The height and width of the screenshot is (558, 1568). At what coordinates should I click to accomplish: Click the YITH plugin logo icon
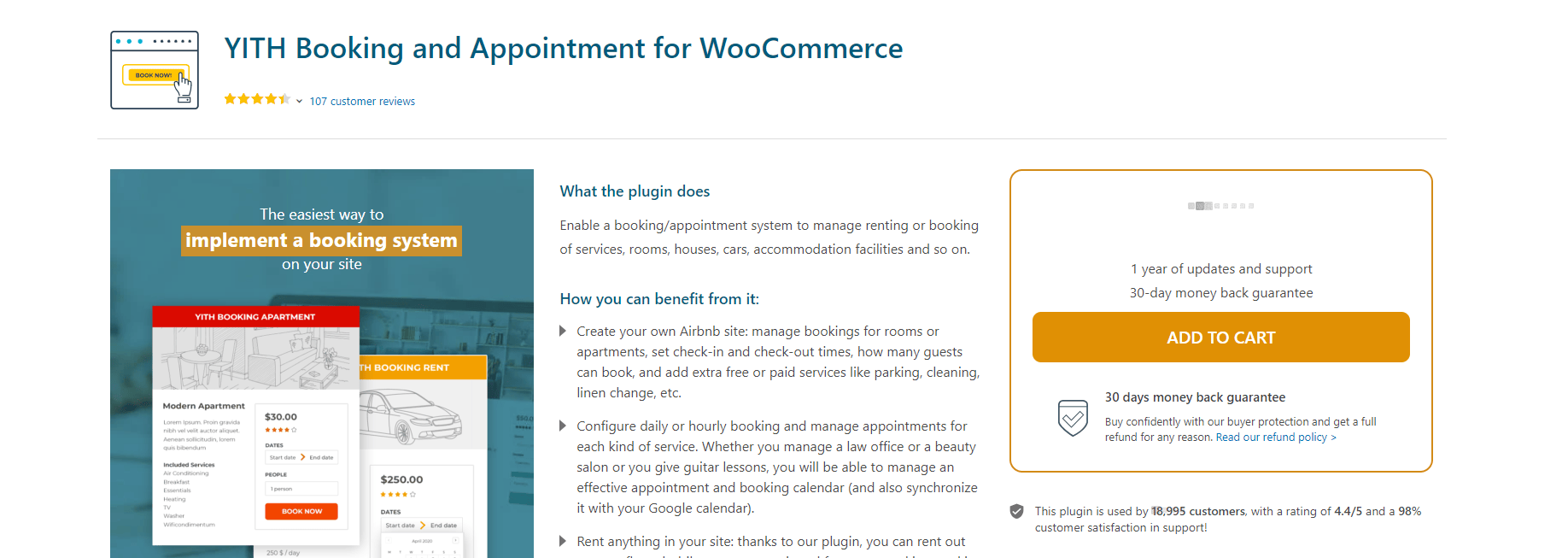pos(154,69)
